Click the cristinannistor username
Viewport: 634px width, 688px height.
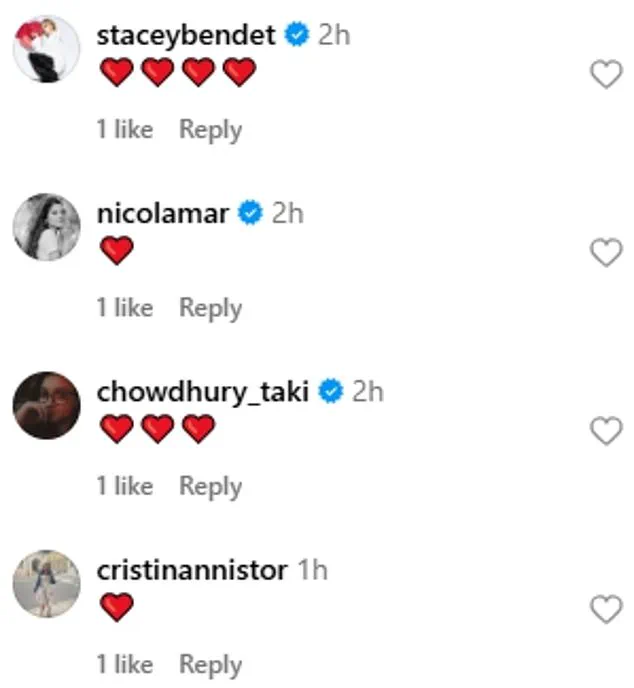(x=192, y=570)
